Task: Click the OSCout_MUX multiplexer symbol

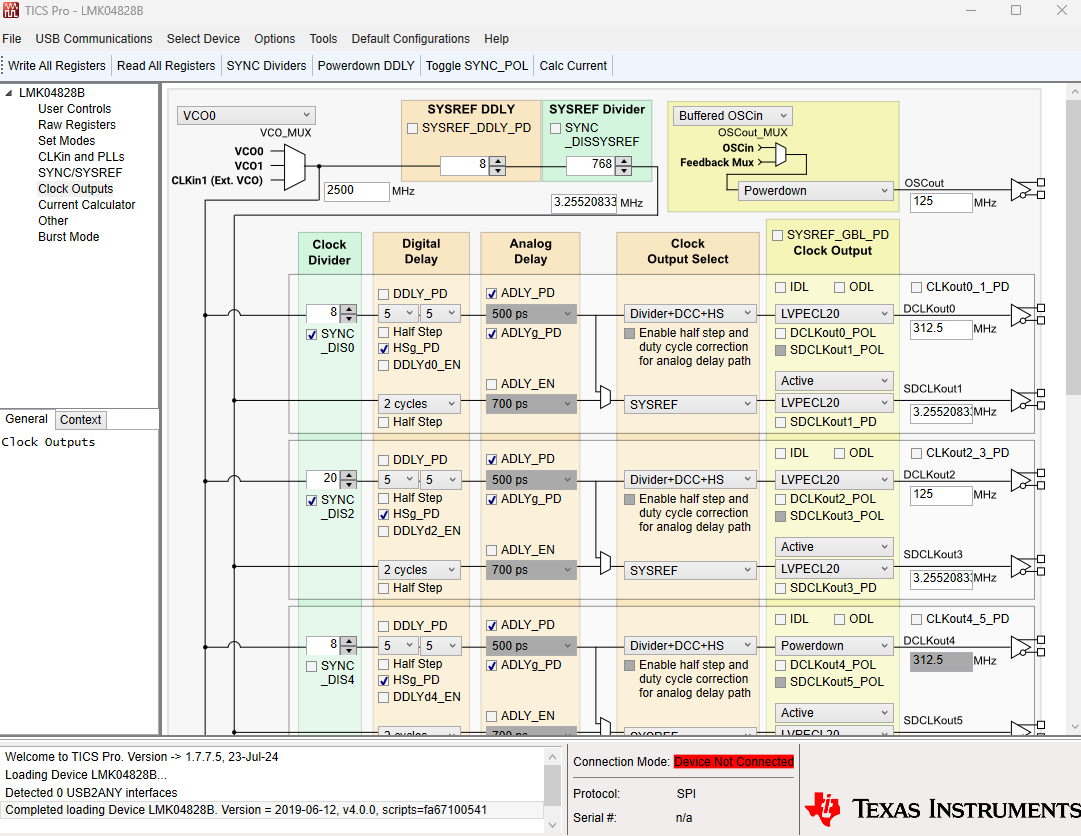Action: [x=780, y=154]
